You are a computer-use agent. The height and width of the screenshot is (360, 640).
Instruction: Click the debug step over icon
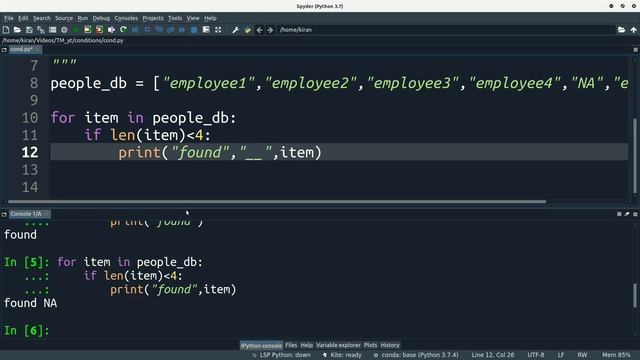coord(147,30)
